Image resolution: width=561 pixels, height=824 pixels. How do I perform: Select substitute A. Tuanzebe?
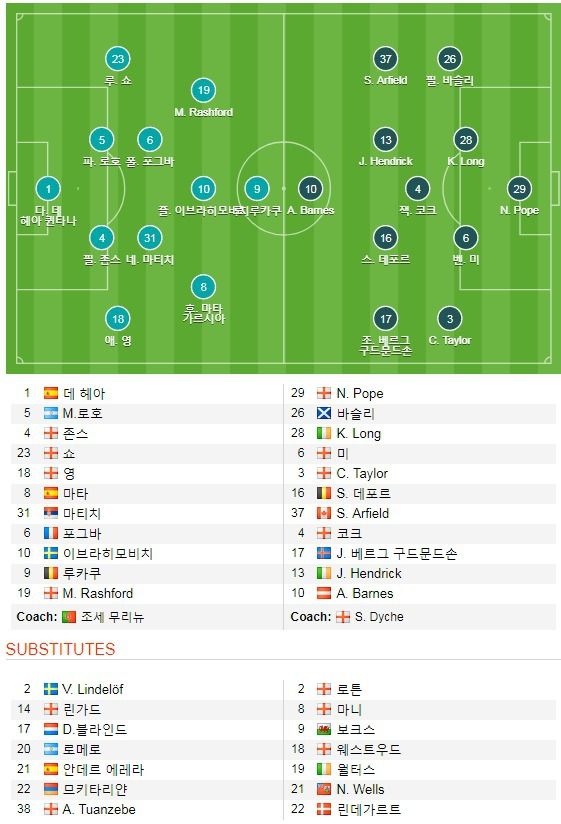click(x=99, y=809)
